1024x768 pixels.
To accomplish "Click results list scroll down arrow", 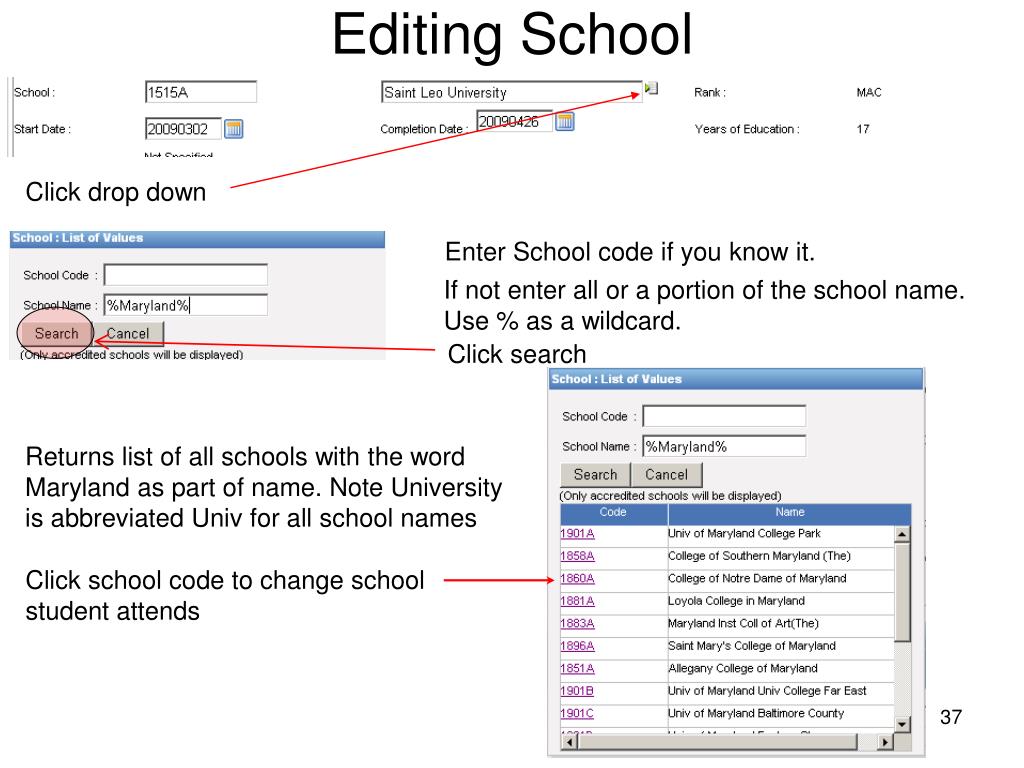I will point(902,724).
